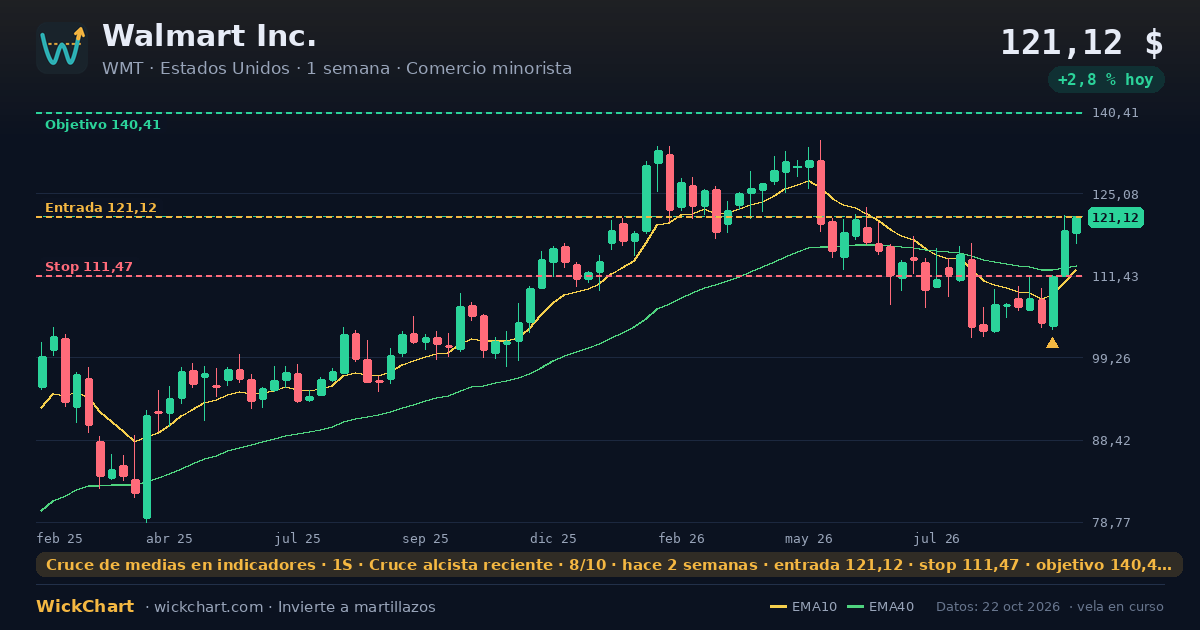This screenshot has height=630, width=1200.
Task: Click the Stop 111,47 label
Action: pos(89,267)
